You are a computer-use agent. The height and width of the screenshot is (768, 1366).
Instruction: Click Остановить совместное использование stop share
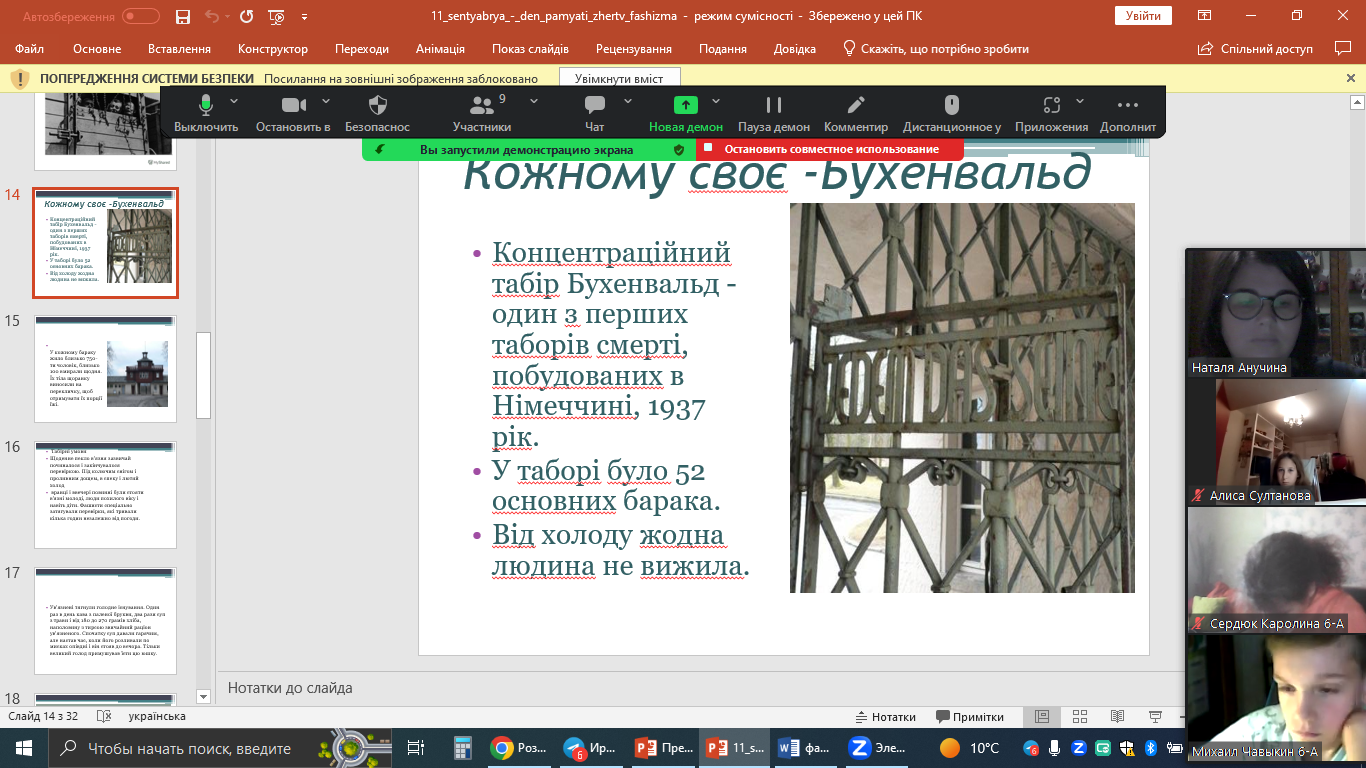click(x=830, y=149)
